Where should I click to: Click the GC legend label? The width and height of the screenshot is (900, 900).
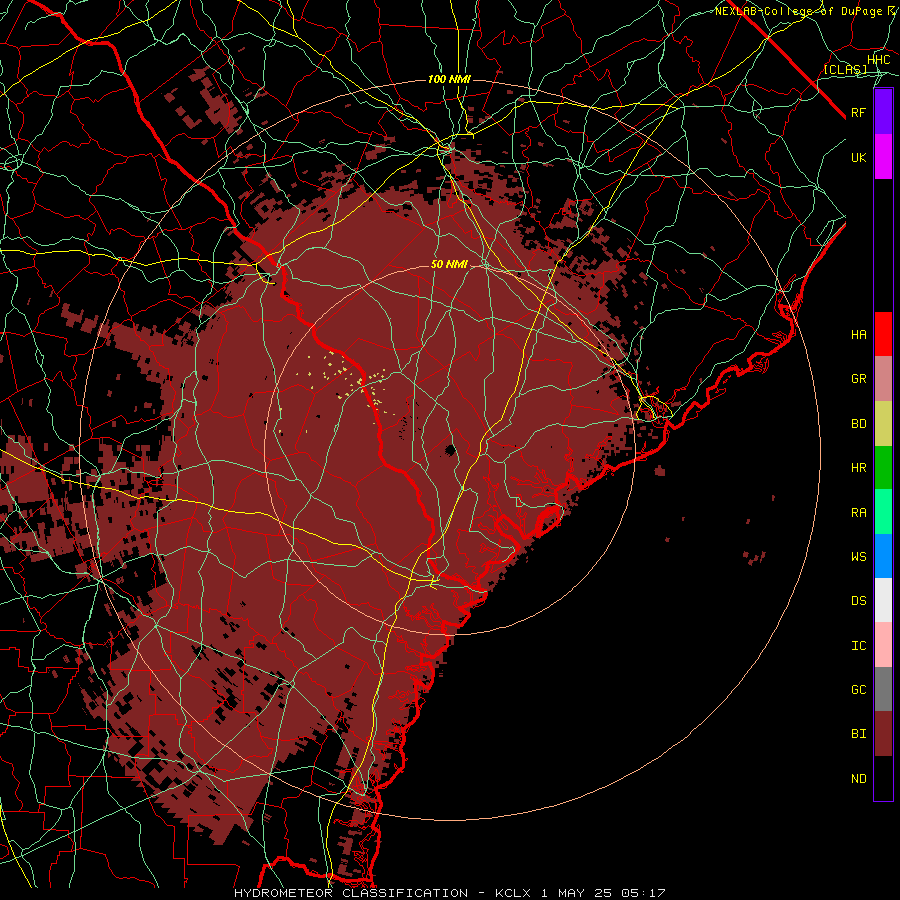tap(858, 690)
